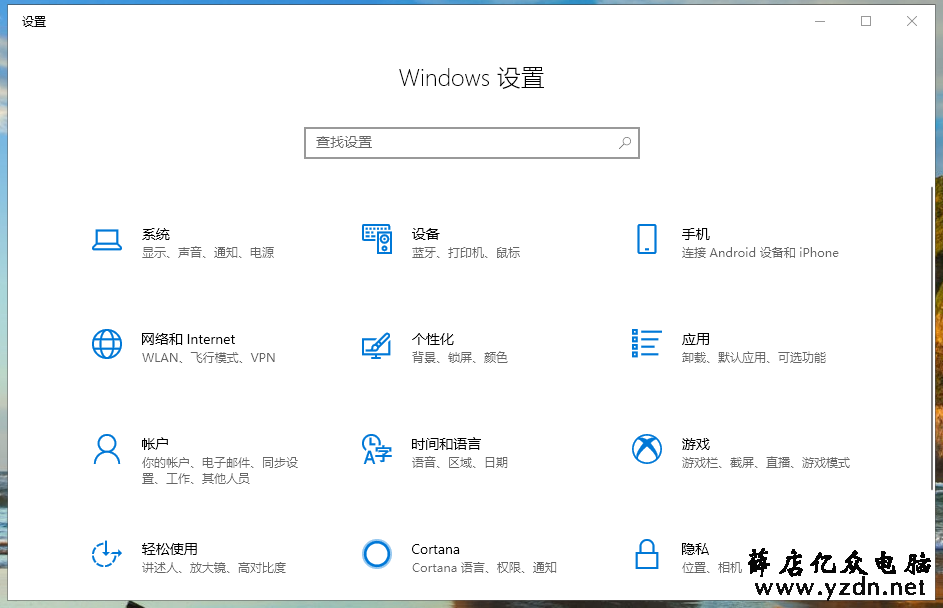Click the Cortana category title
Screen dimensions: 943x608
(x=435, y=549)
